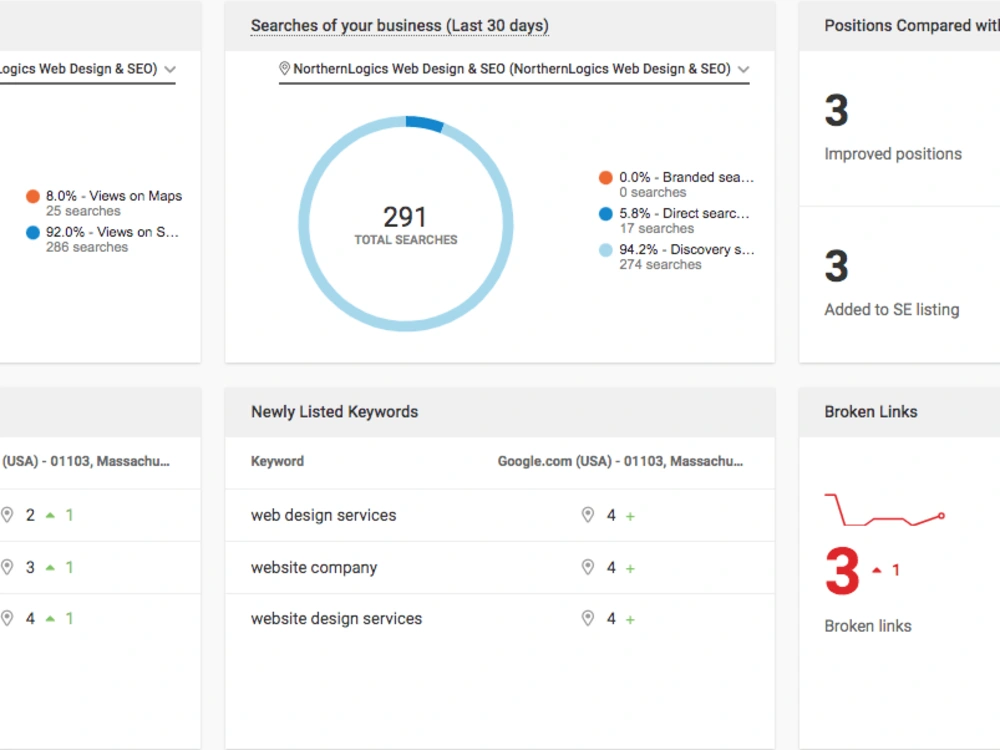The image size is (1000, 750).
Task: Click map pin icon in web design services row
Action: point(587,515)
